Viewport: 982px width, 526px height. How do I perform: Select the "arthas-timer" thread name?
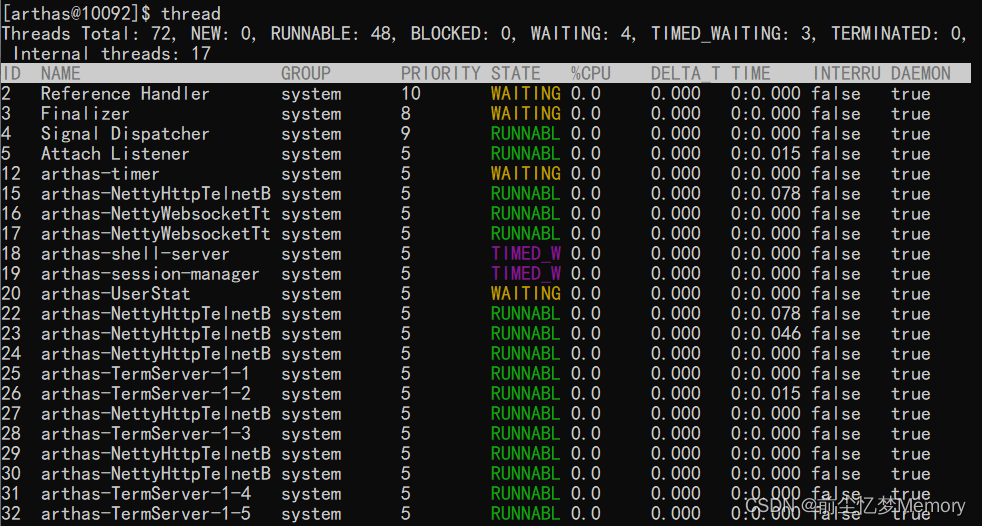point(100,173)
